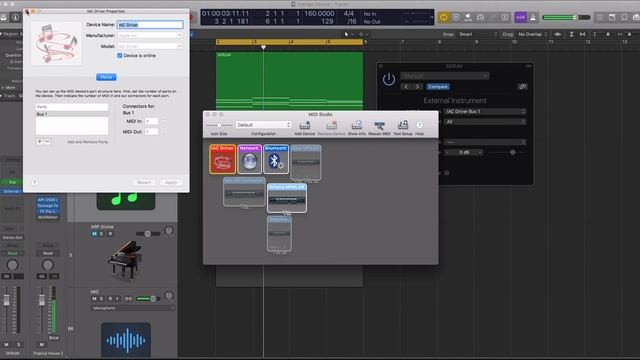Select the Network device icon
640x360 pixels.
coord(249,159)
